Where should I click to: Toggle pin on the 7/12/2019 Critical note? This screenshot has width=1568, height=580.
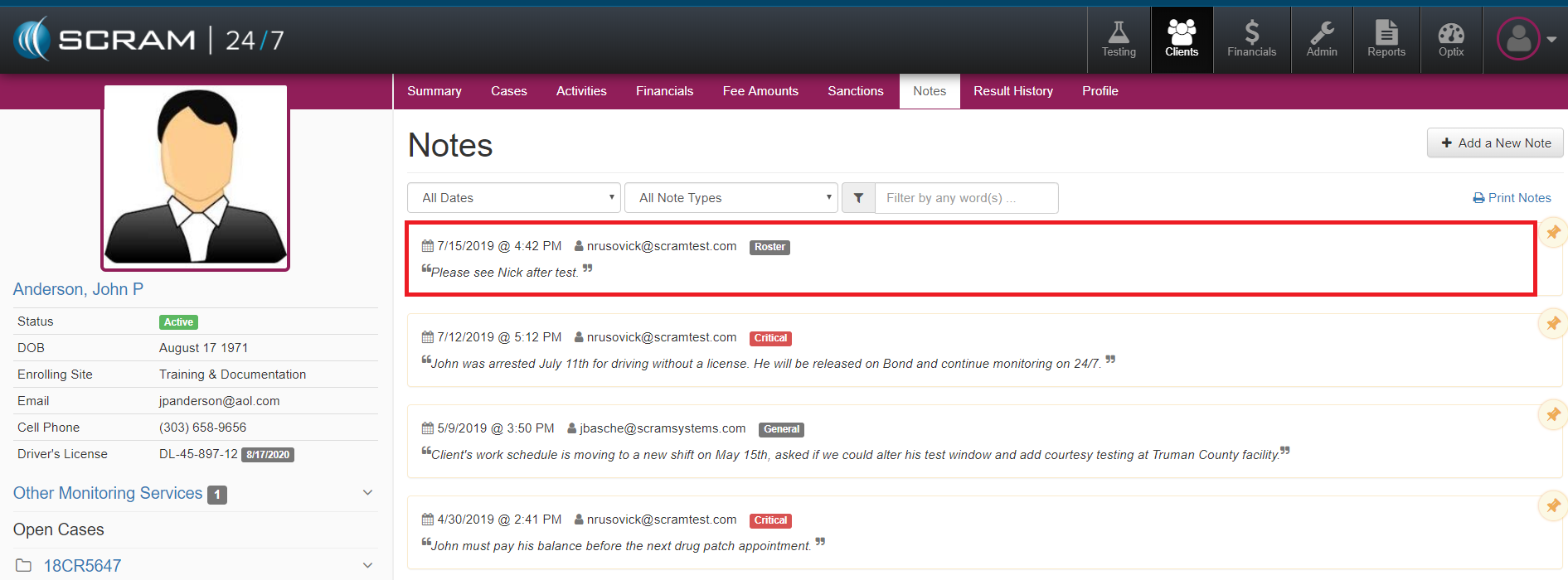coord(1553,323)
